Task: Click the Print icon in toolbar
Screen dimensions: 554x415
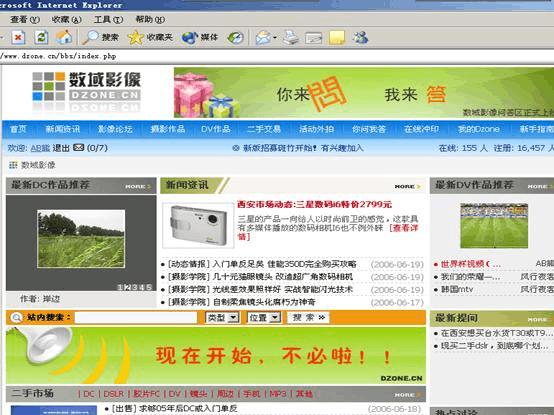Action: pyautogui.click(x=291, y=37)
